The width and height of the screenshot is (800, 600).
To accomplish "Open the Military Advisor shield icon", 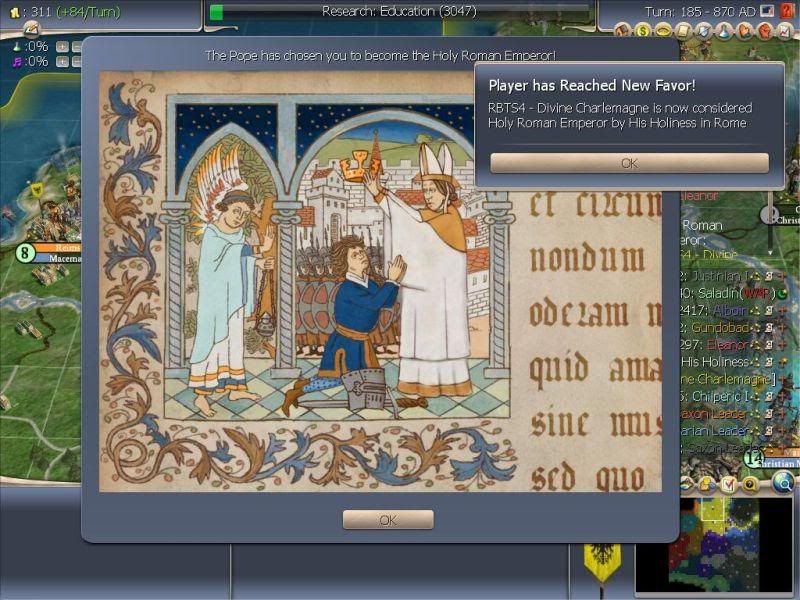I will click(x=704, y=32).
